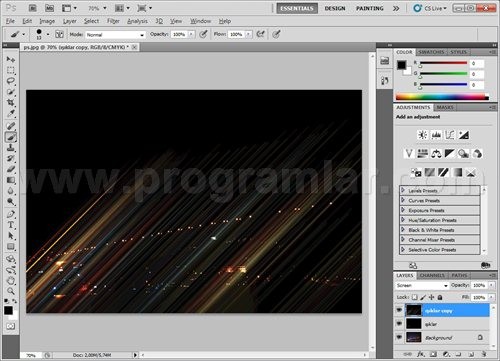
Task: Add a Curves adjustment
Action: 450,135
